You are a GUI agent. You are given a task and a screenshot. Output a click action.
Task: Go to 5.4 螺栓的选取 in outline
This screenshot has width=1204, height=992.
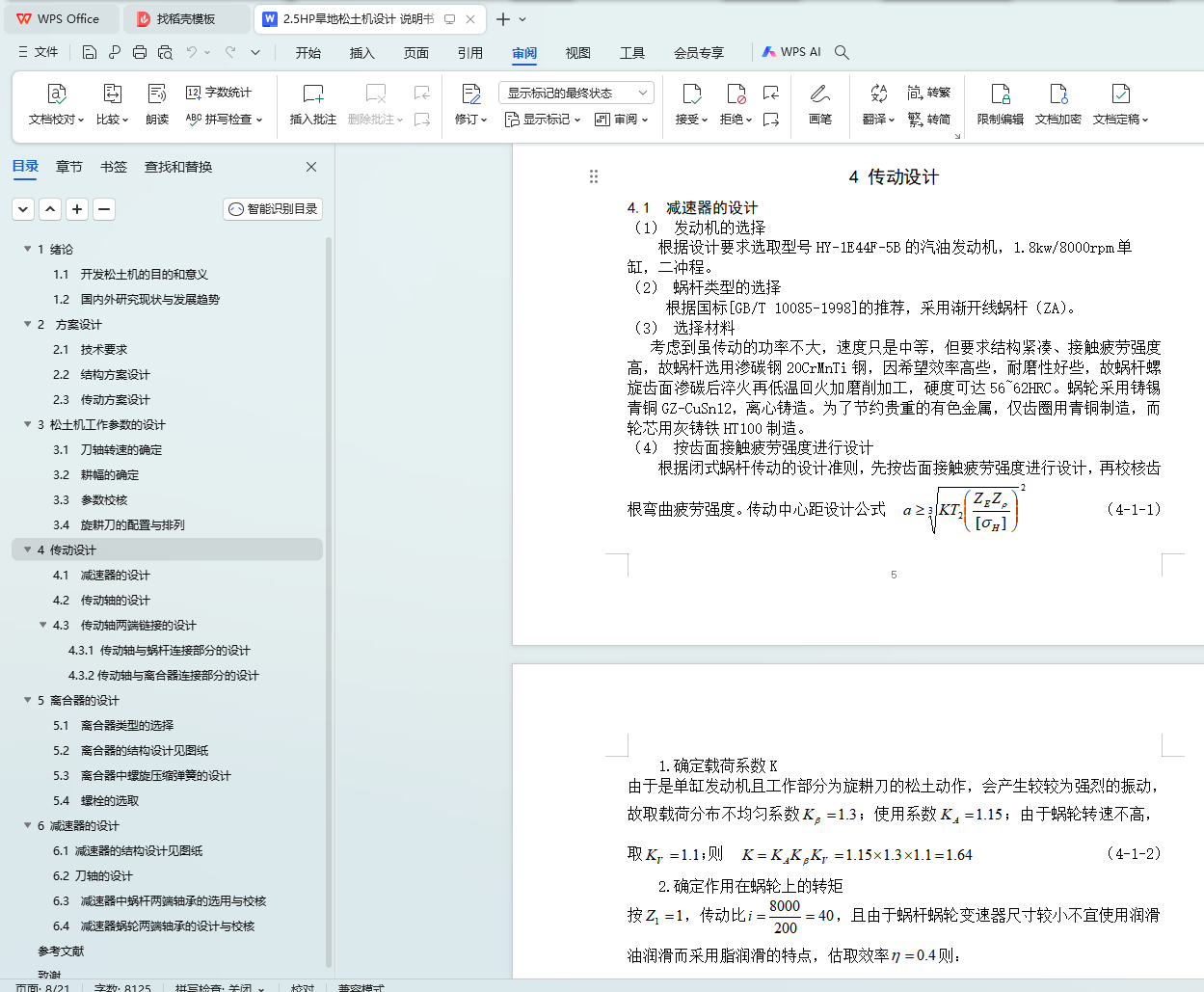point(95,800)
